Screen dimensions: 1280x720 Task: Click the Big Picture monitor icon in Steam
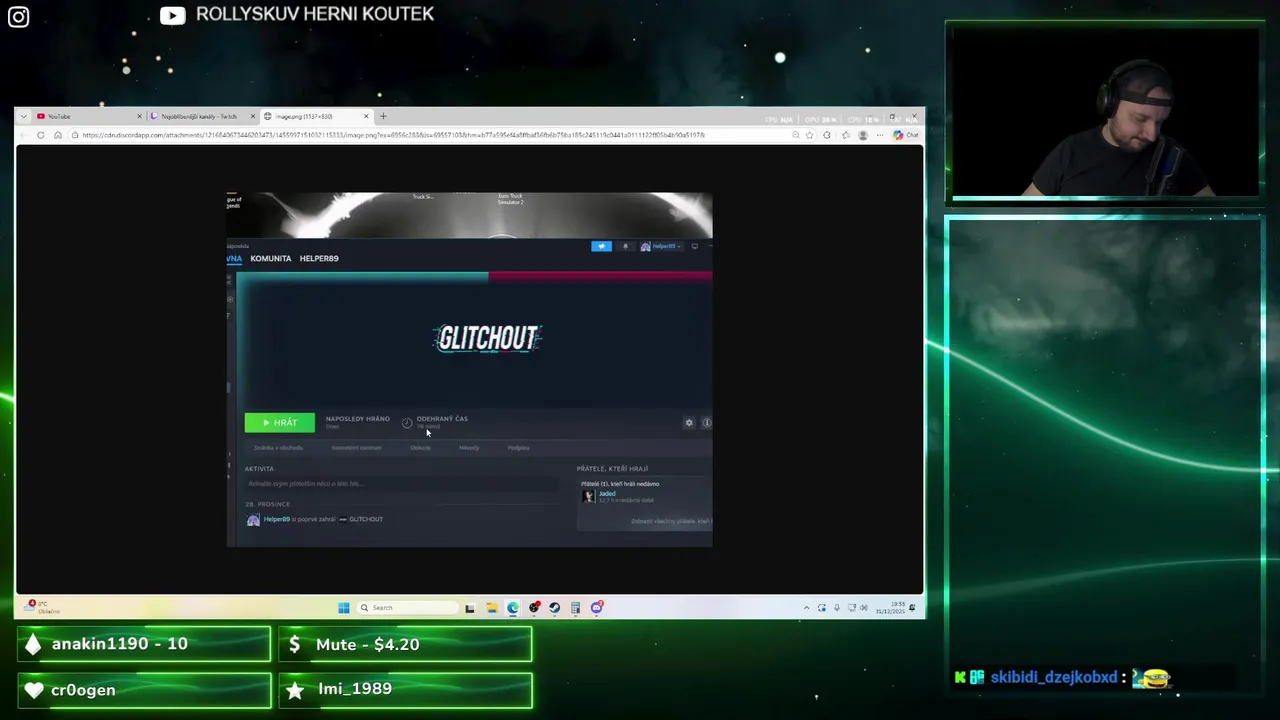click(695, 246)
